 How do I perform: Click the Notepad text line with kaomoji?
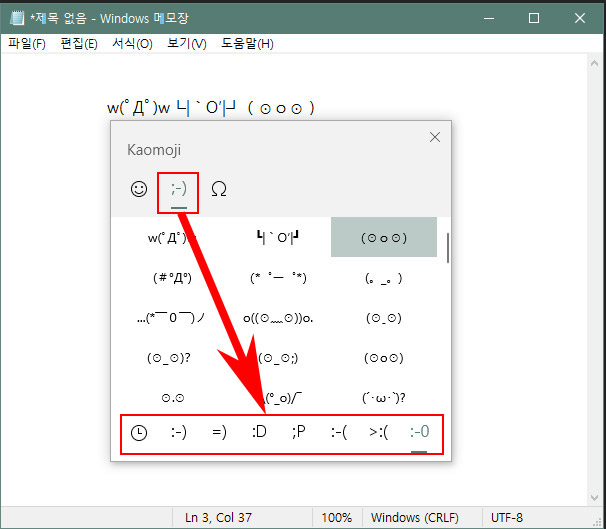[x=211, y=108]
